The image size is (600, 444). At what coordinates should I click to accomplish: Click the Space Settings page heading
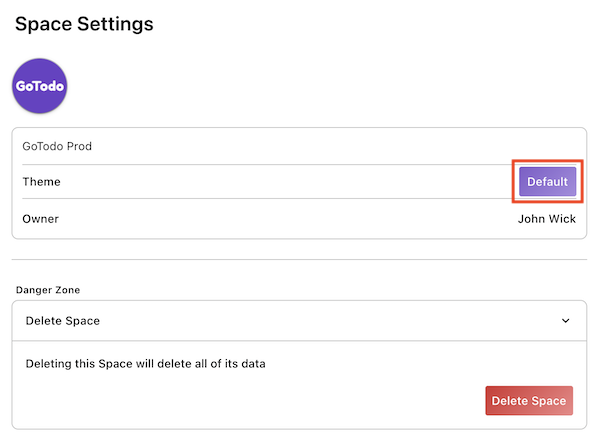84,23
